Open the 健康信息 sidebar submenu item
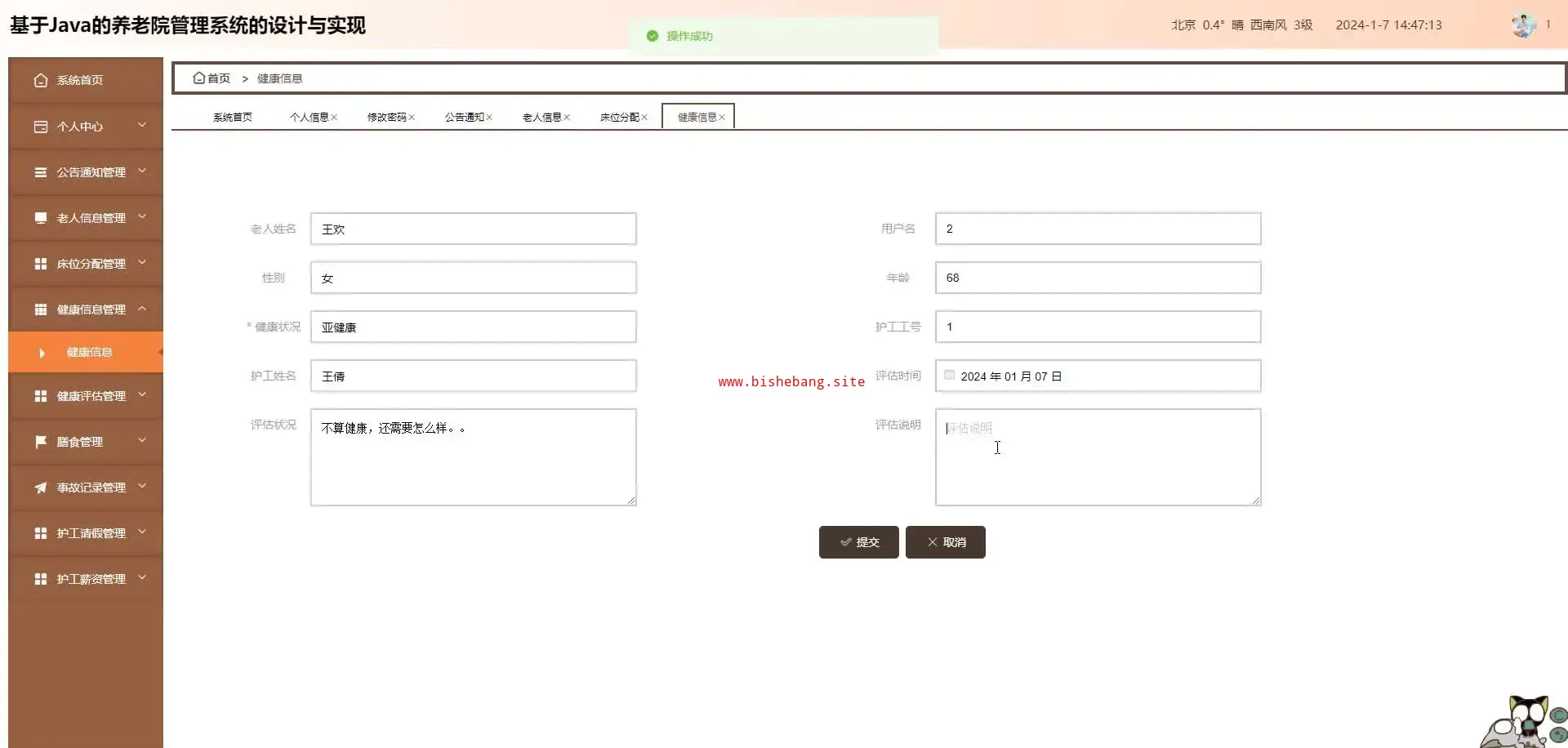The height and width of the screenshot is (748, 1568). [x=86, y=352]
